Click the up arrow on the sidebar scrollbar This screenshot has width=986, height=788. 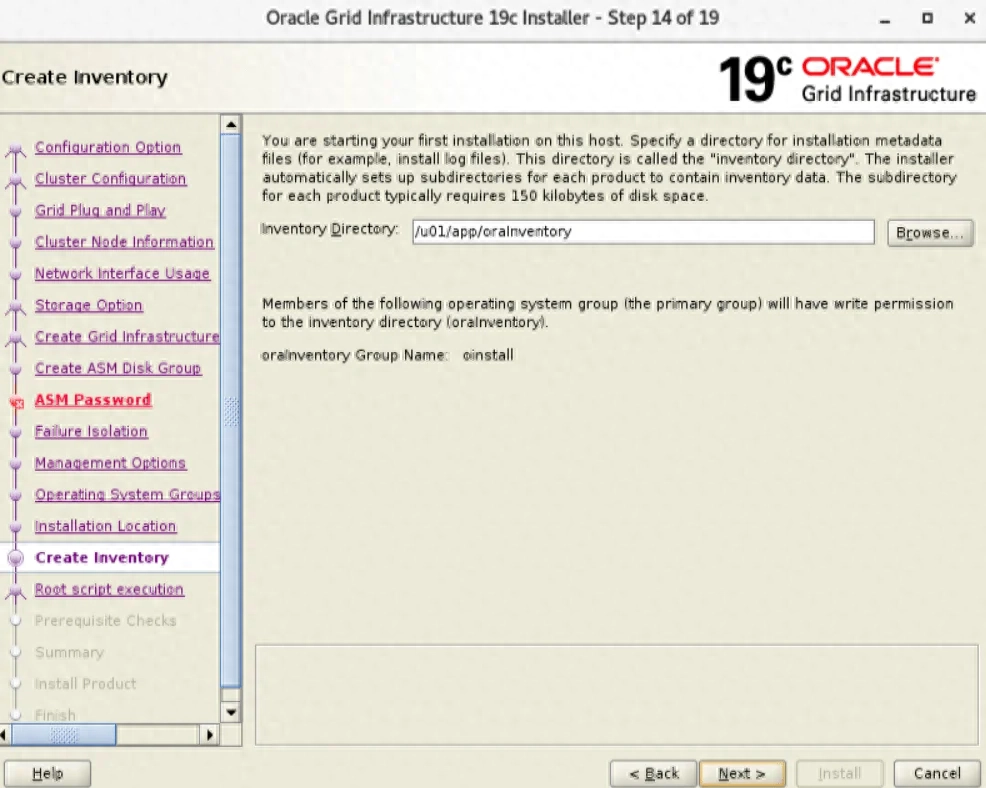[232, 126]
